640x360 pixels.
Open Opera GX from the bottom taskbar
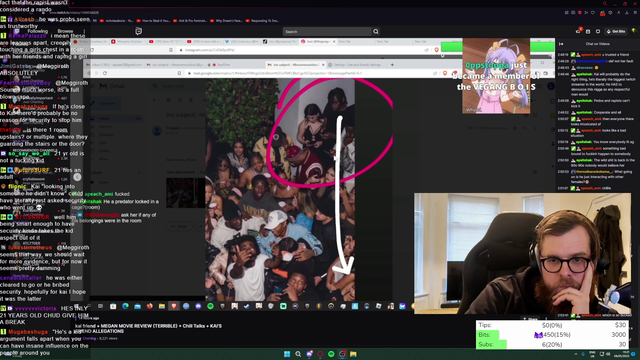[320, 354]
